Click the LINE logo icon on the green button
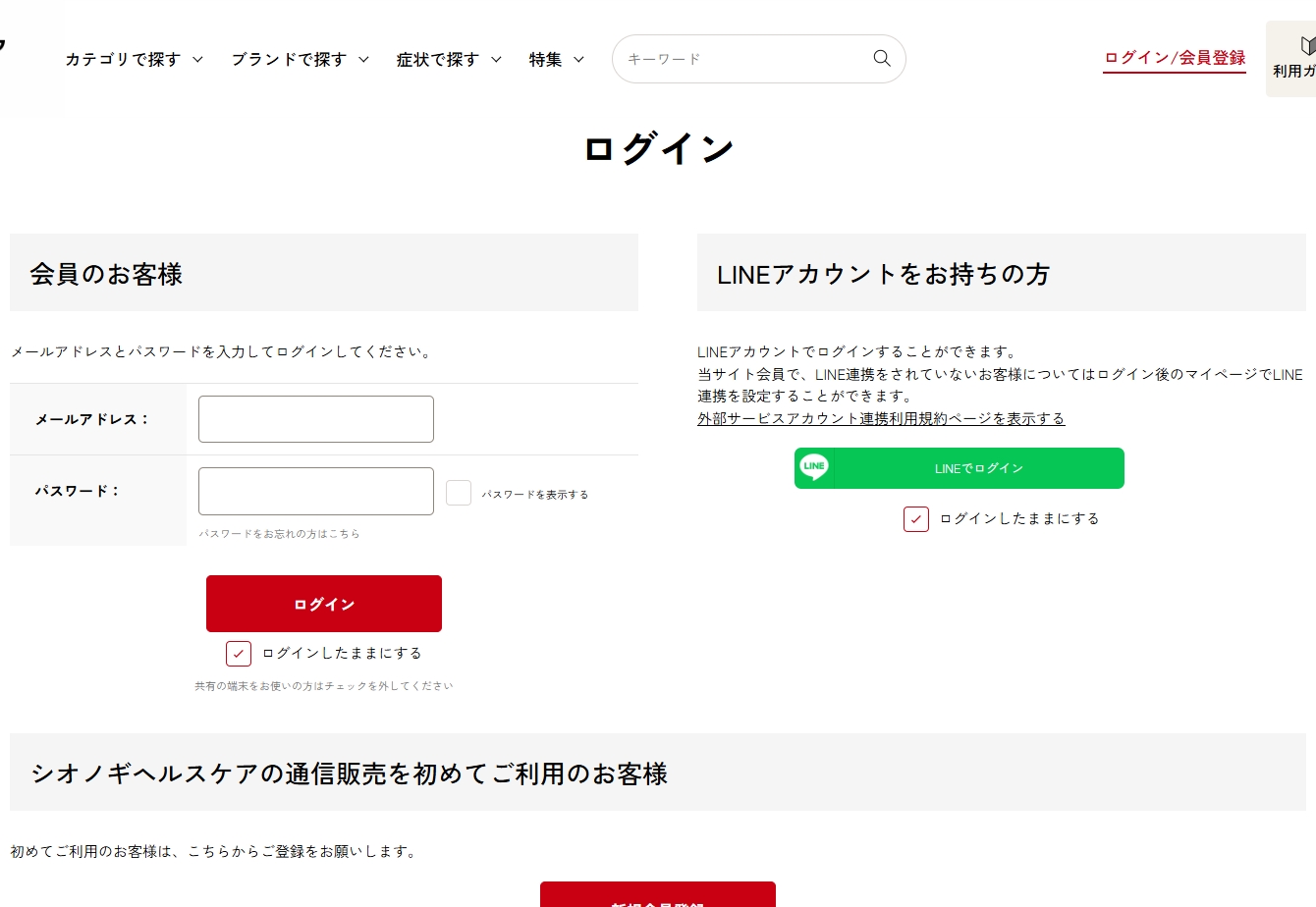 point(815,468)
